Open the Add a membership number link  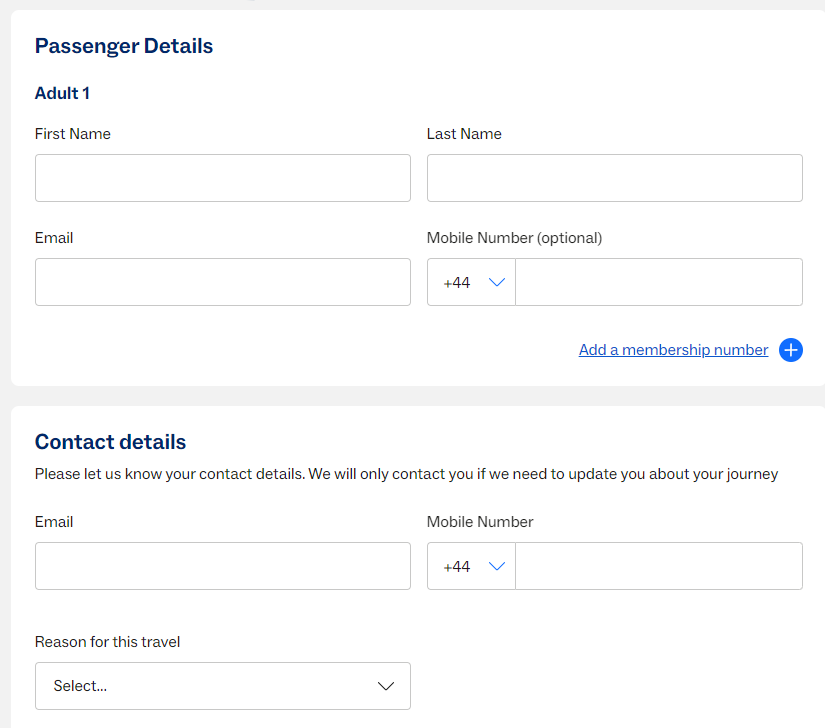pyautogui.click(x=673, y=350)
